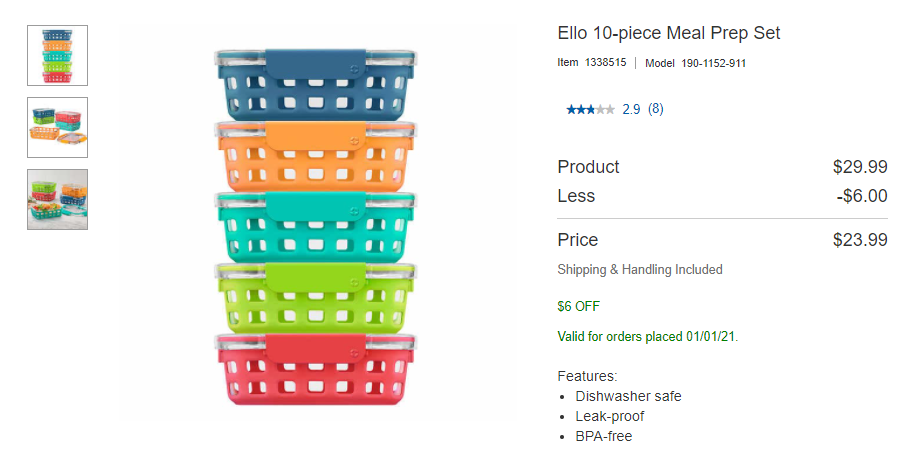Click the red container in the main image
Viewport: 921px width, 456px height.
[x=316, y=370]
